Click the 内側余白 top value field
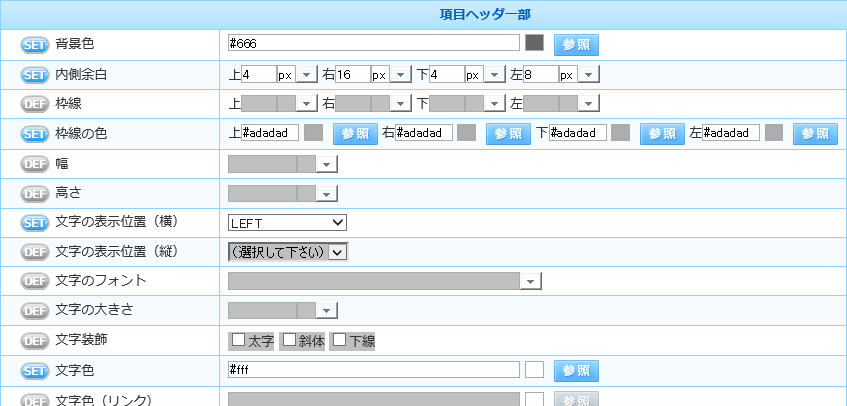The width and height of the screenshot is (847, 406). (259, 75)
